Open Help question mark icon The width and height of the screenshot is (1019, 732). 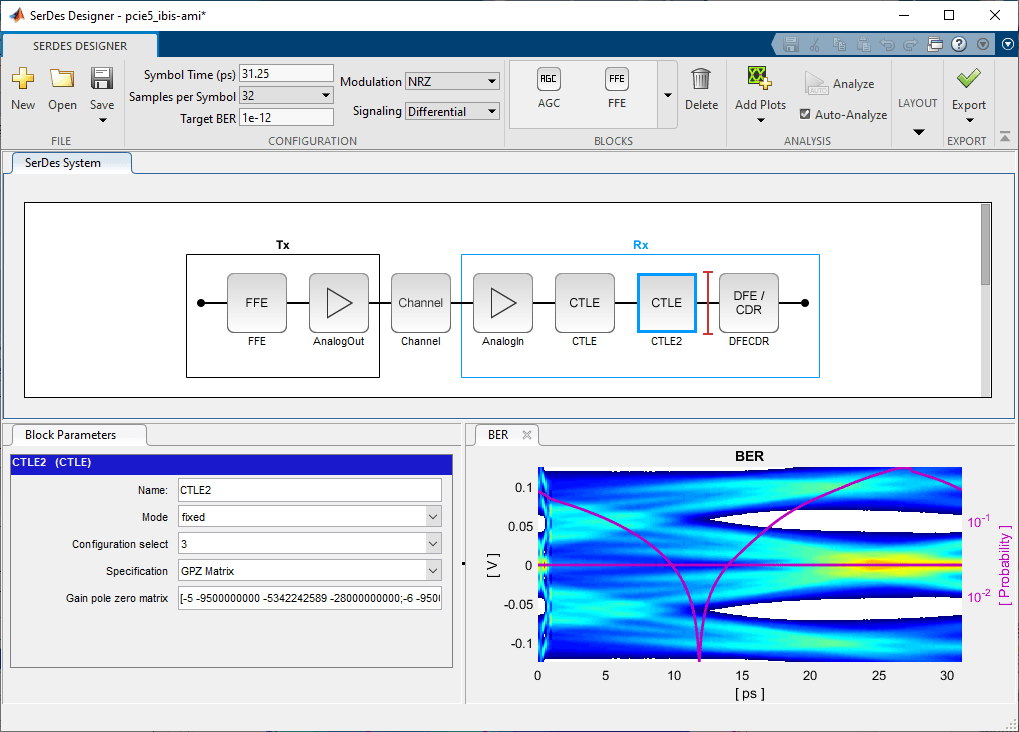coord(959,44)
